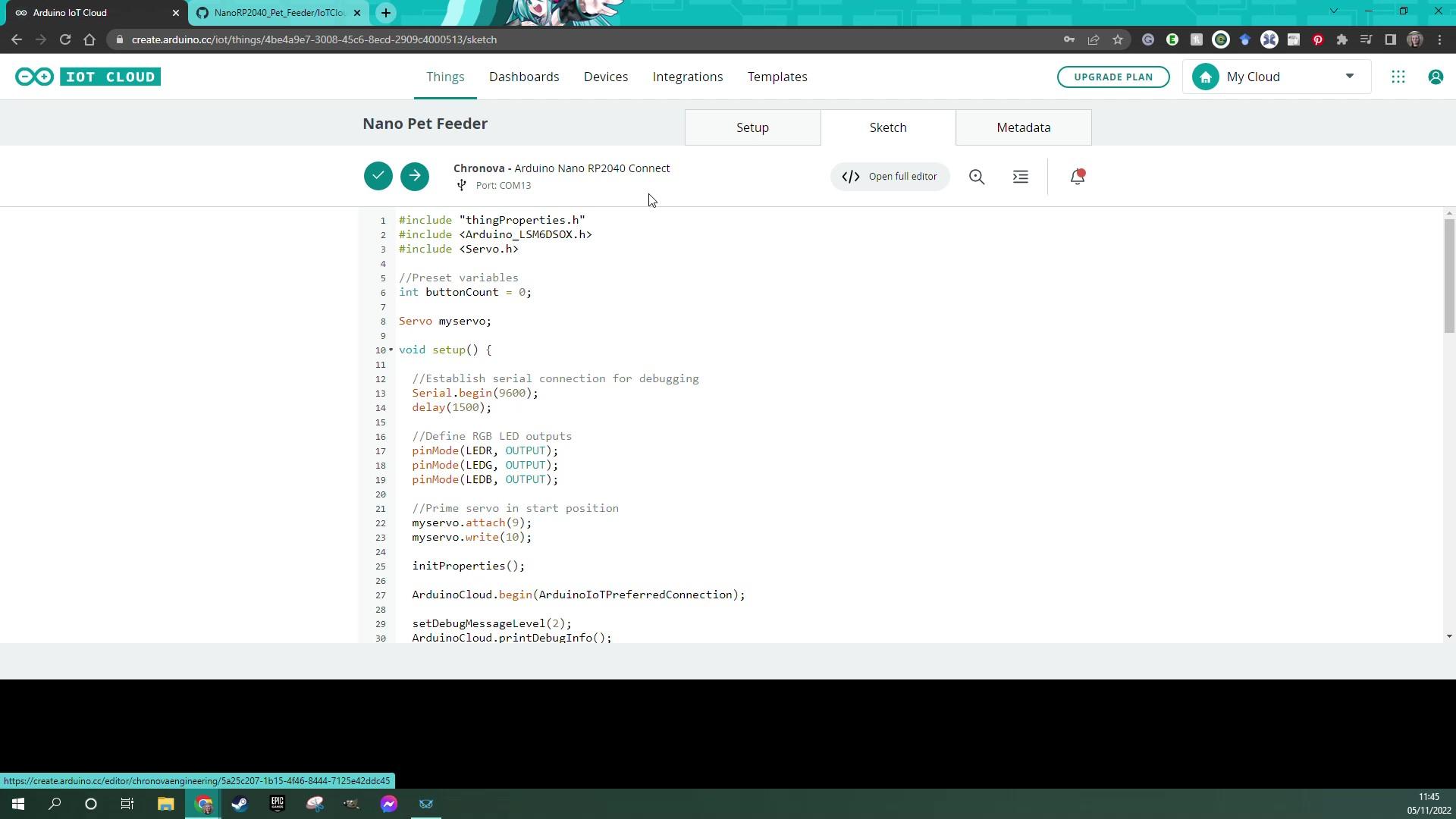Open Chrome tab search chevron
1456x819 pixels.
tap(1333, 11)
